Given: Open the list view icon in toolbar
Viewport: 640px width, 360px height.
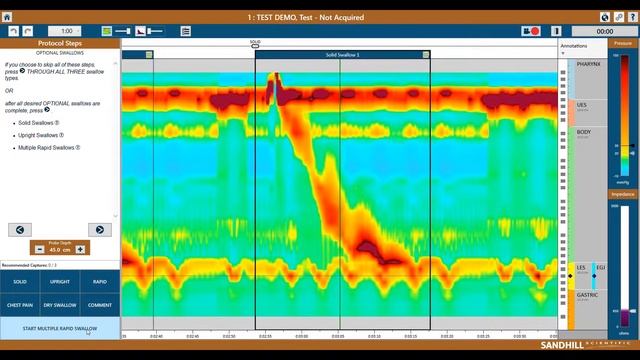Looking at the screenshot, I should point(186,31).
